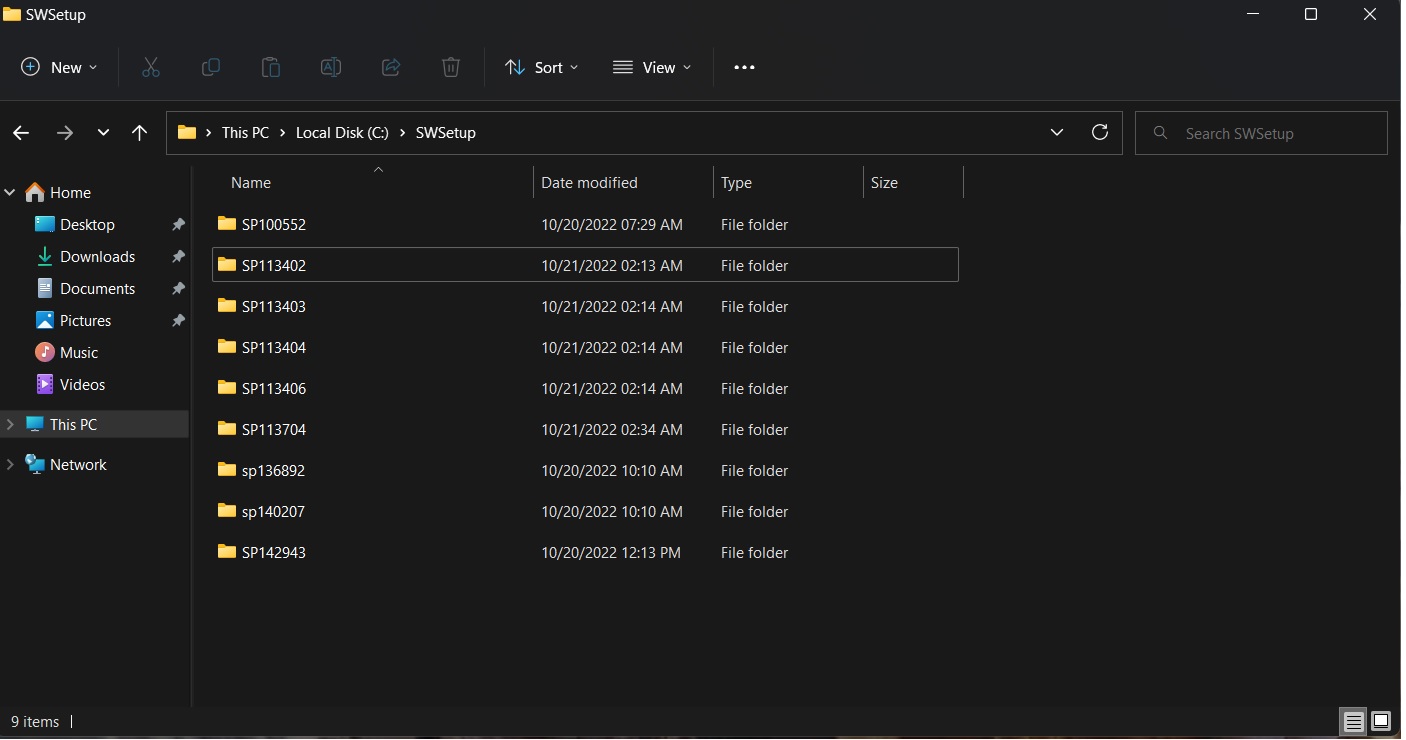Expand the Network tree node chevron

10,465
